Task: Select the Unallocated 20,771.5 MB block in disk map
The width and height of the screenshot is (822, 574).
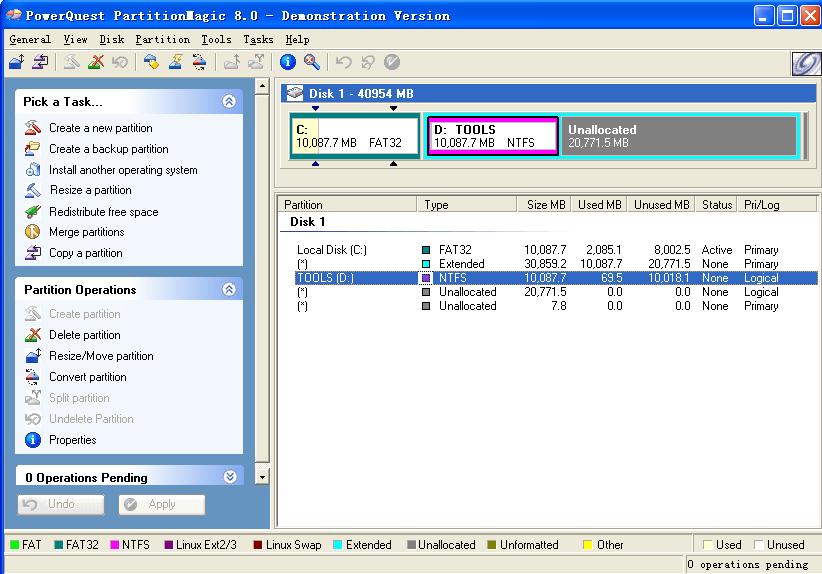Action: [679, 136]
